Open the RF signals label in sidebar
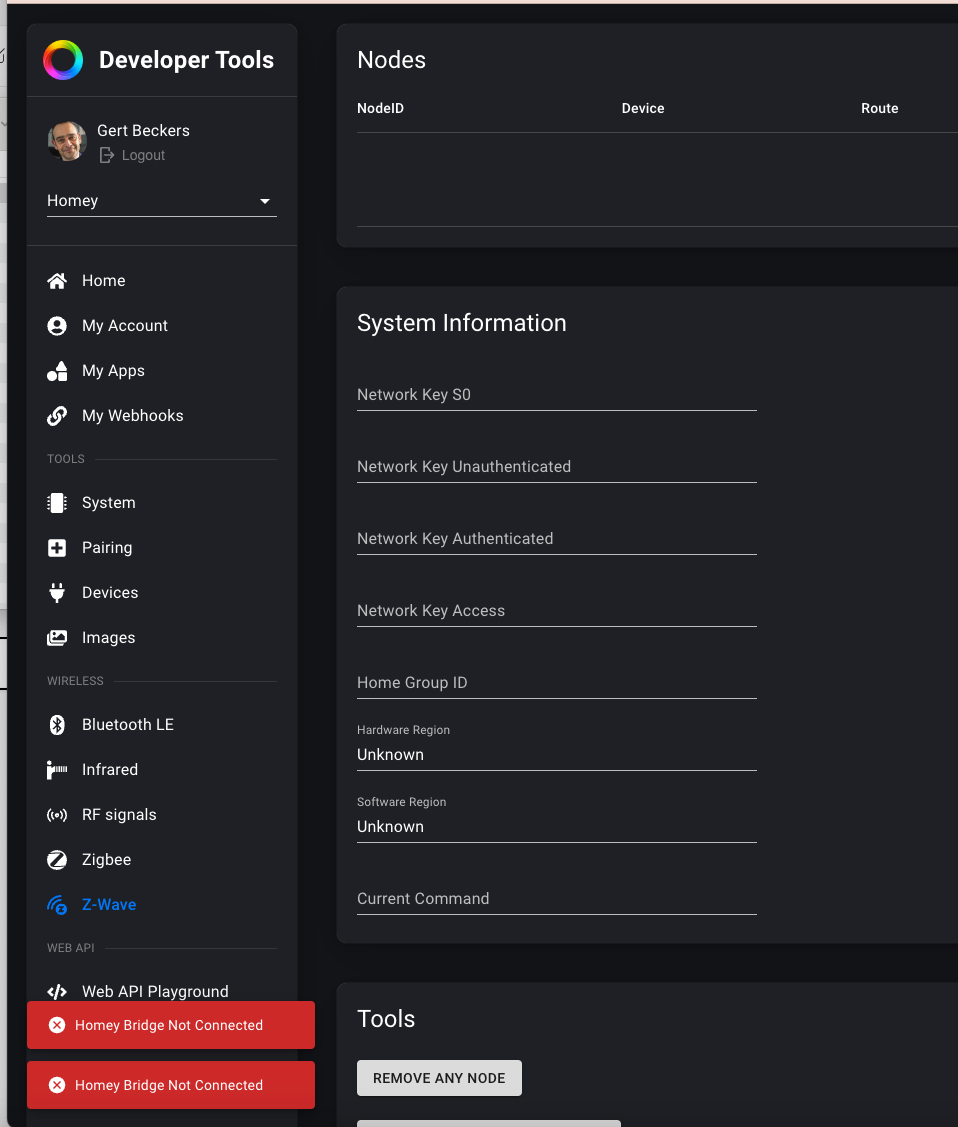The width and height of the screenshot is (958, 1127). pyautogui.click(x=119, y=815)
